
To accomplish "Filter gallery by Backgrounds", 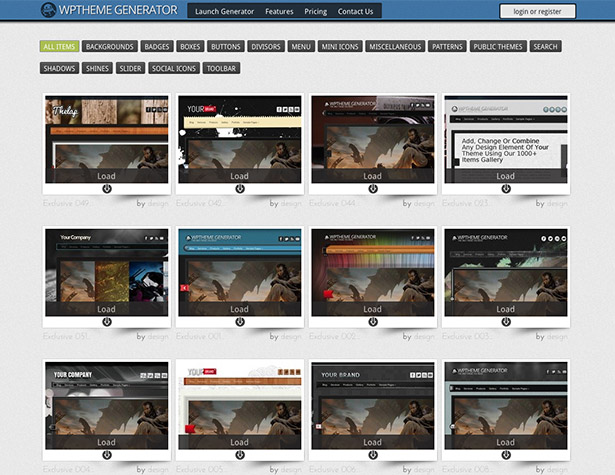I will tap(109, 46).
